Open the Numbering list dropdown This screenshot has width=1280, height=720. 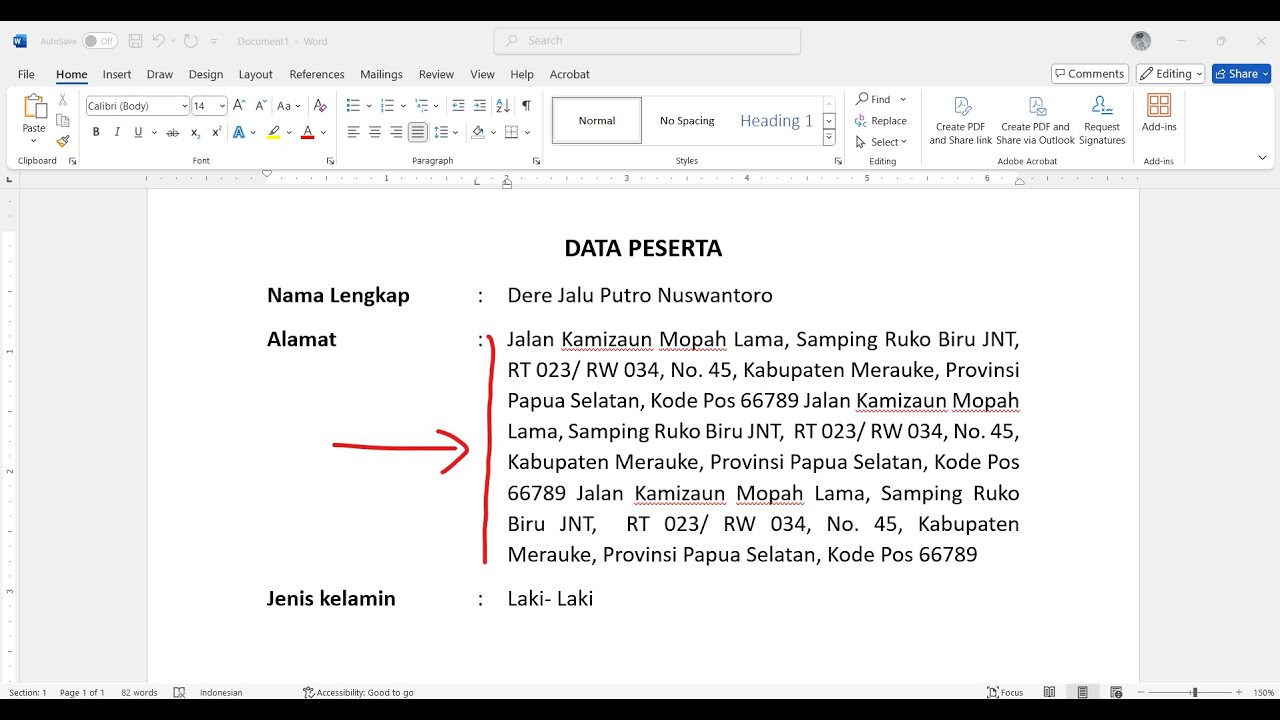(x=403, y=106)
